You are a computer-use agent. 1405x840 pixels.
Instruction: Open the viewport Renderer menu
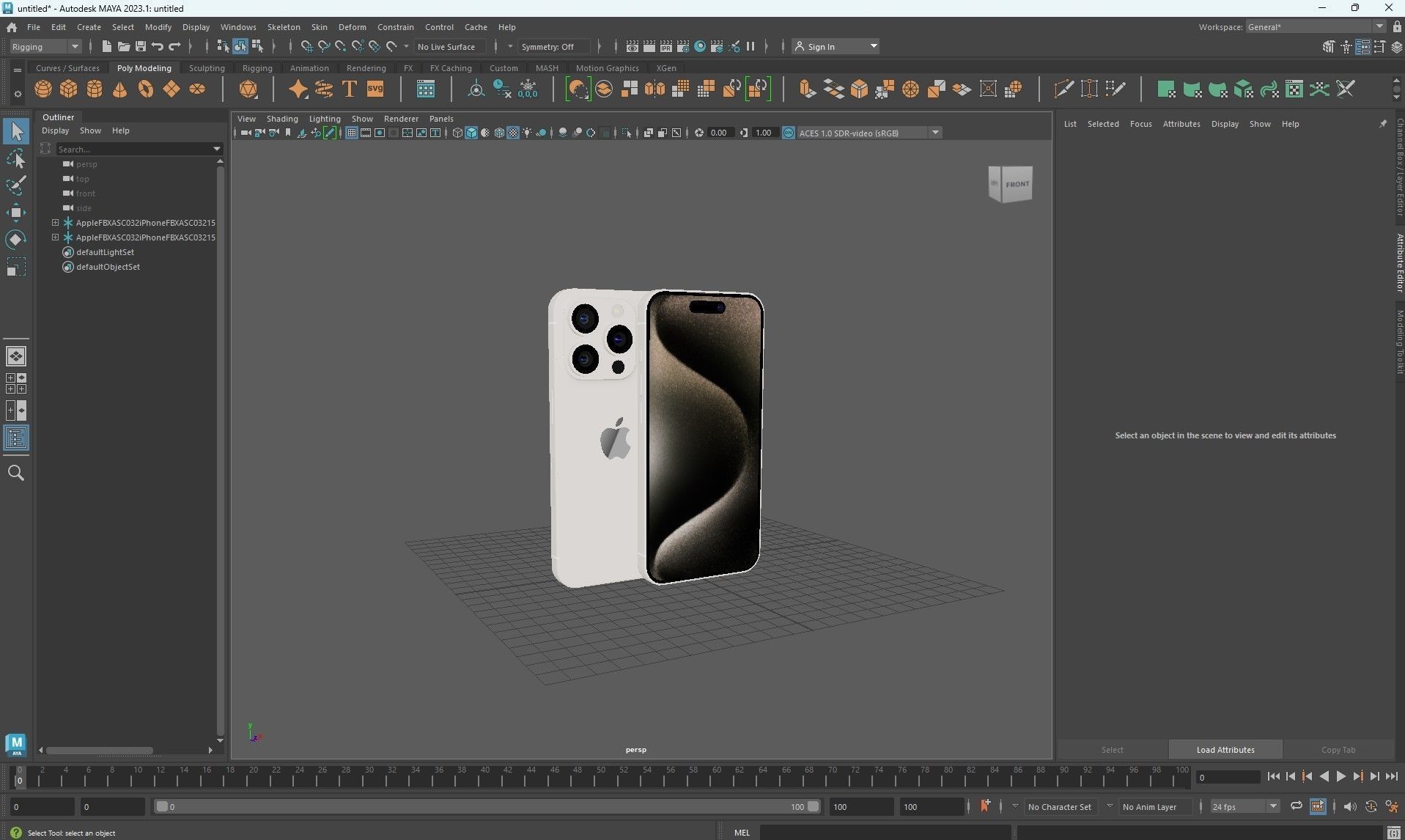[401, 118]
